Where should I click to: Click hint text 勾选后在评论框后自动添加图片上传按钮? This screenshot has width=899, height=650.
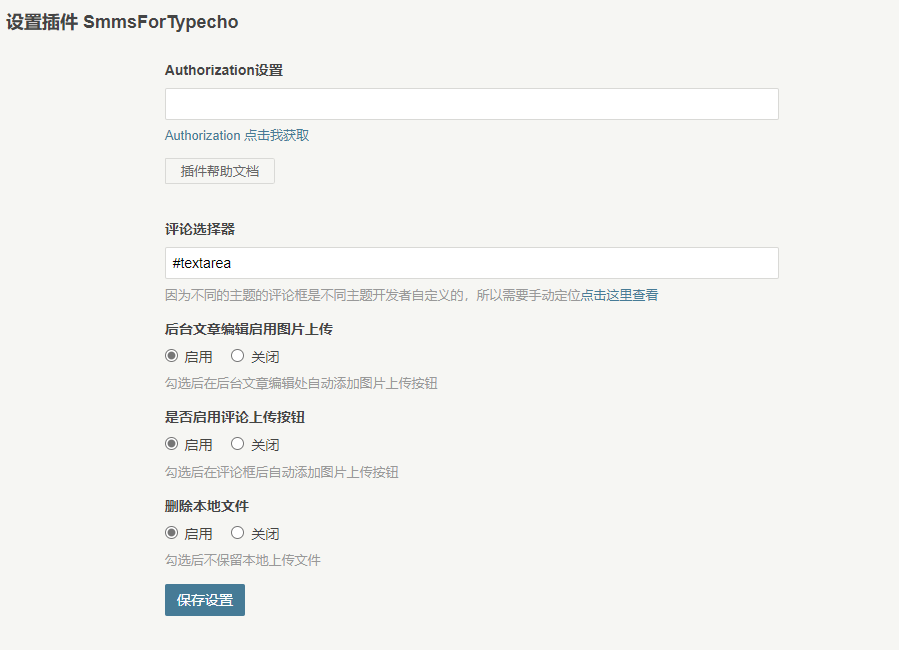click(x=282, y=472)
